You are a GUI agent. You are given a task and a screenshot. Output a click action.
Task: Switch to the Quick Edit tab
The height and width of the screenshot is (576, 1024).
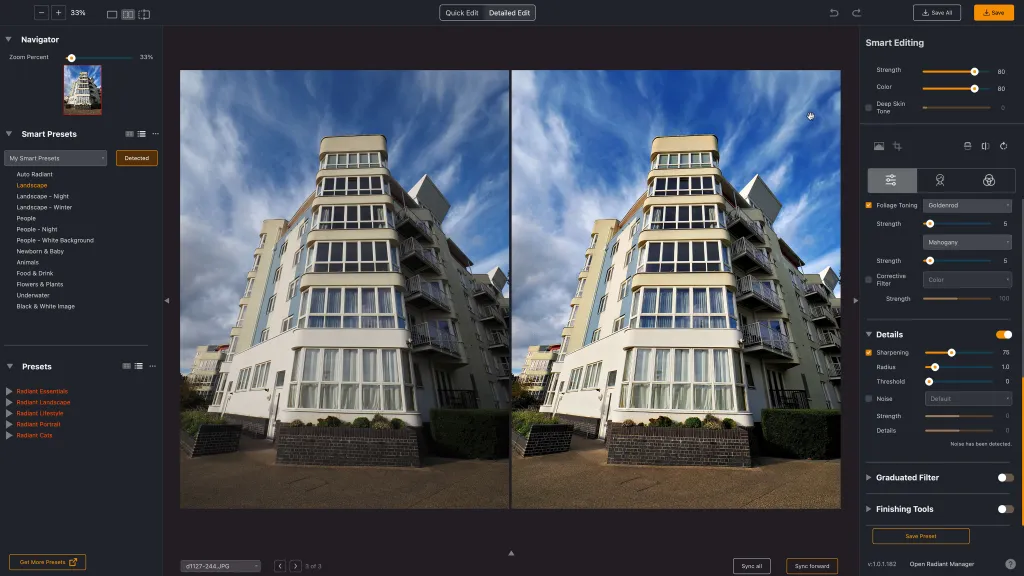pyautogui.click(x=462, y=13)
